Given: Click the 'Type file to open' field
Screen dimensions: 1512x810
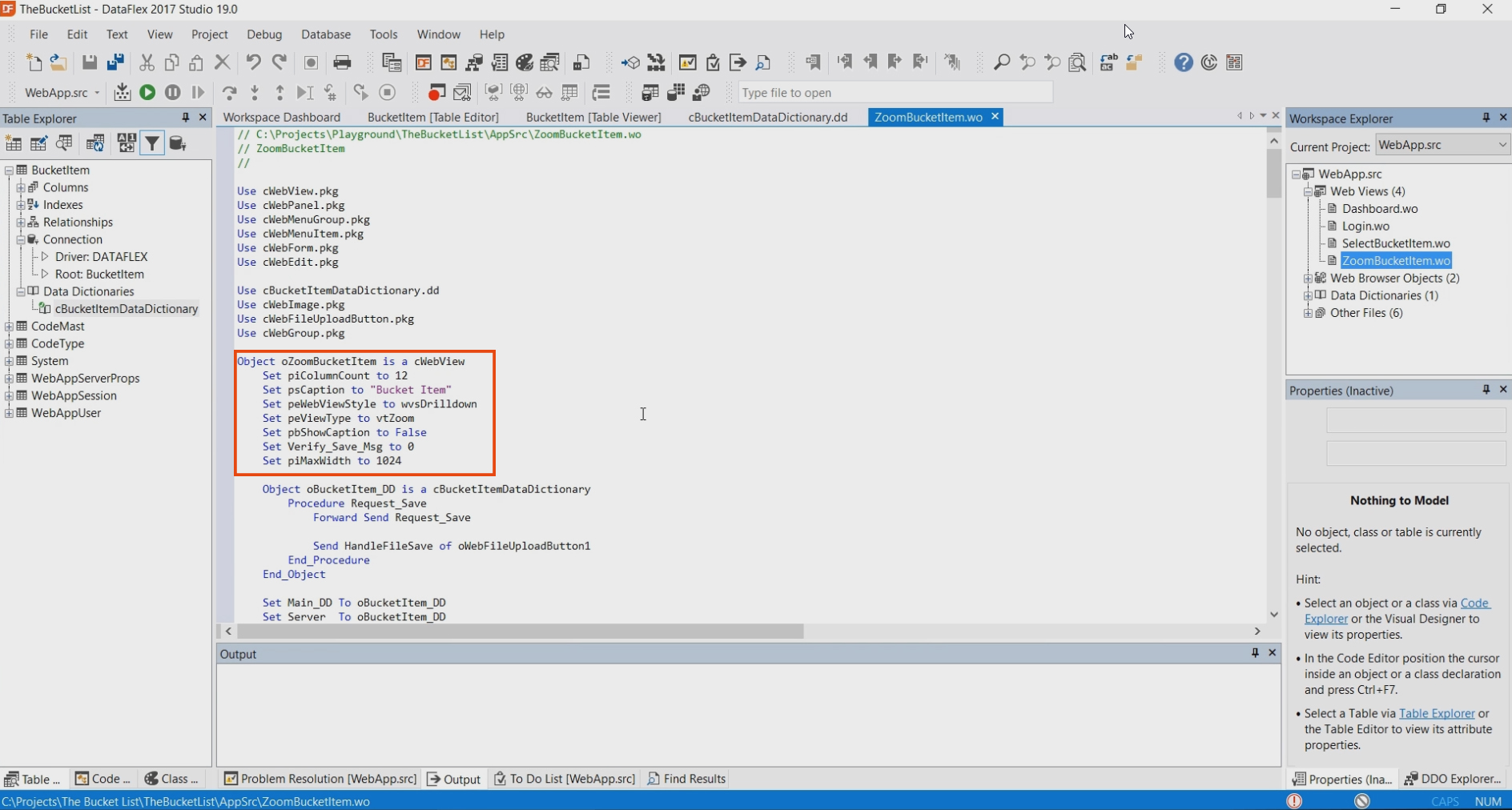Looking at the screenshot, I should [x=894, y=93].
